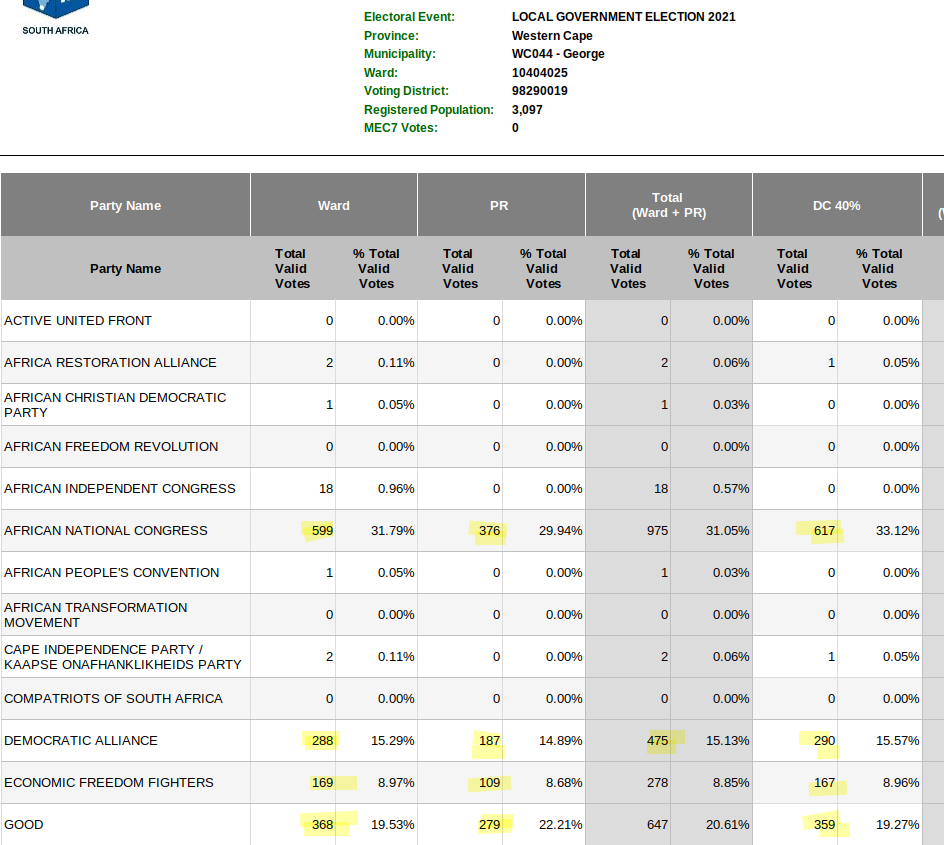Screen dimensions: 944x845
Task: Click Democratic Alliance ward votes 288
Action: [322, 741]
